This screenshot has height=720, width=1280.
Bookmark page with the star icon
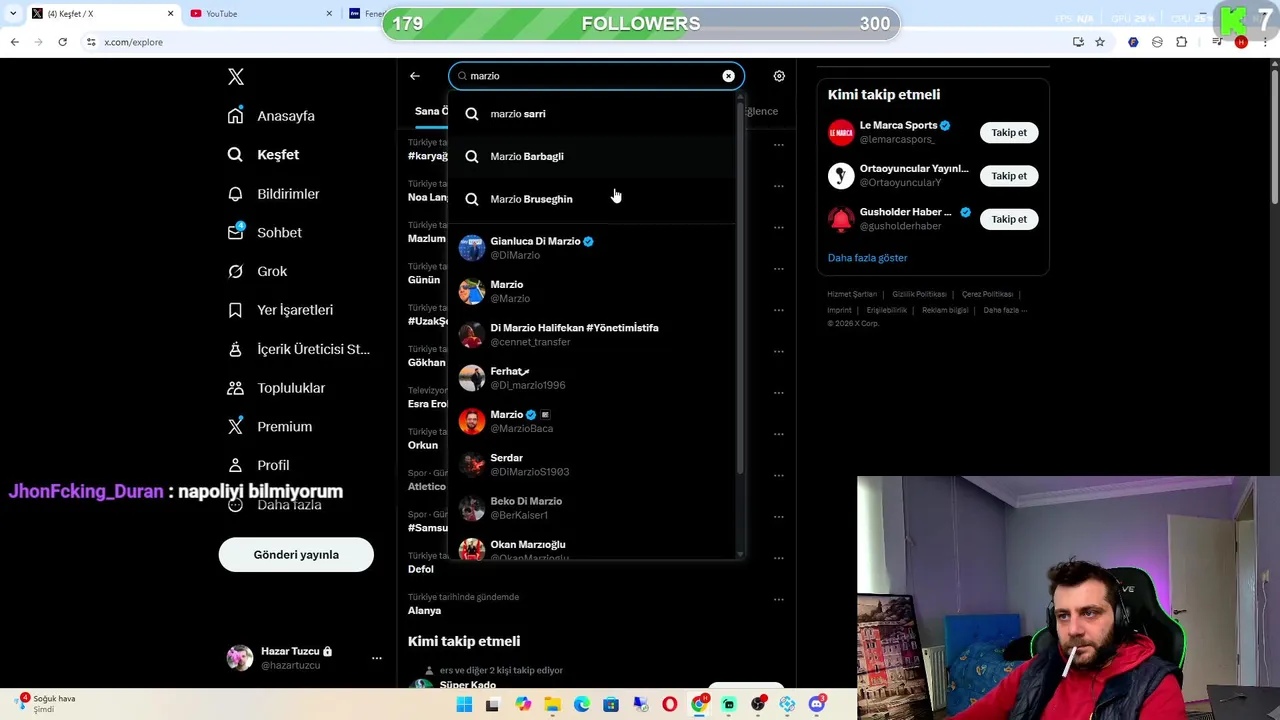pos(1100,42)
